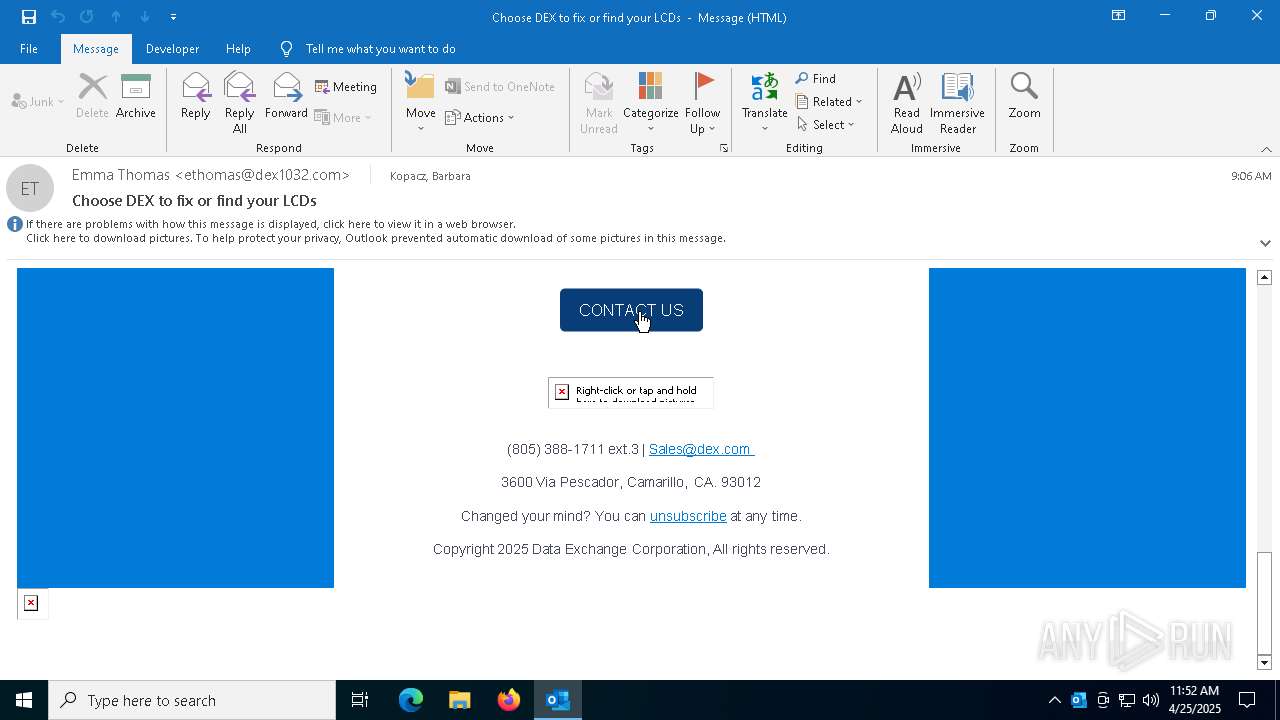The height and width of the screenshot is (720, 1280).
Task: Open the Windows Start menu
Action: click(24, 700)
